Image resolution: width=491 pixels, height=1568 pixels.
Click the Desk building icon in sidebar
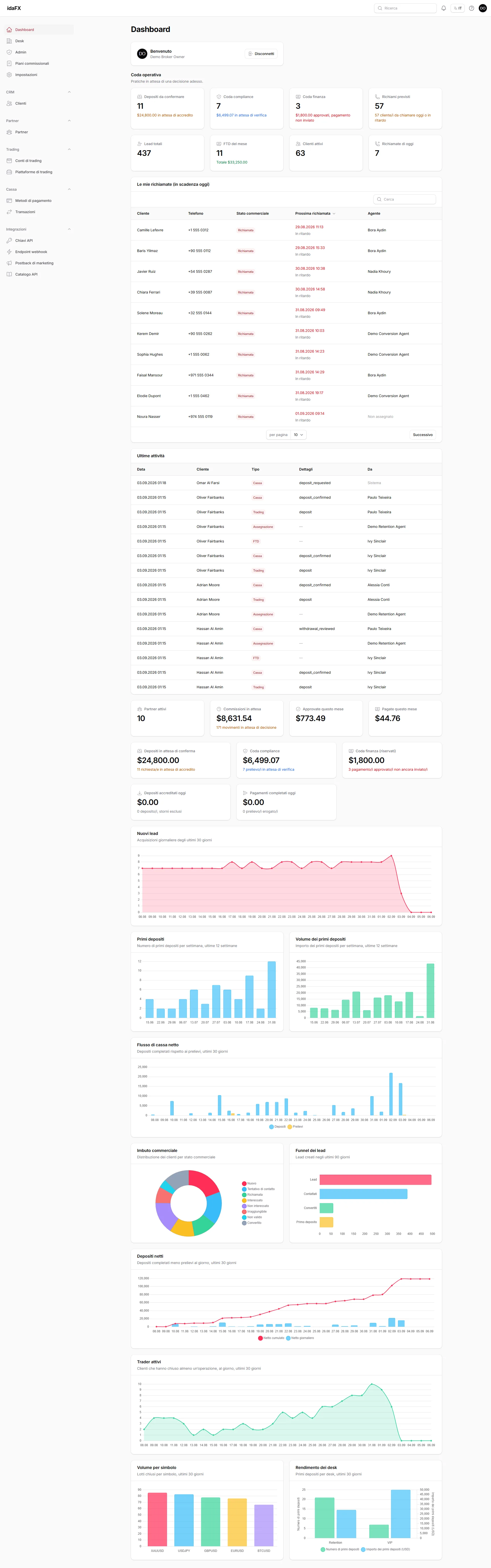point(9,41)
